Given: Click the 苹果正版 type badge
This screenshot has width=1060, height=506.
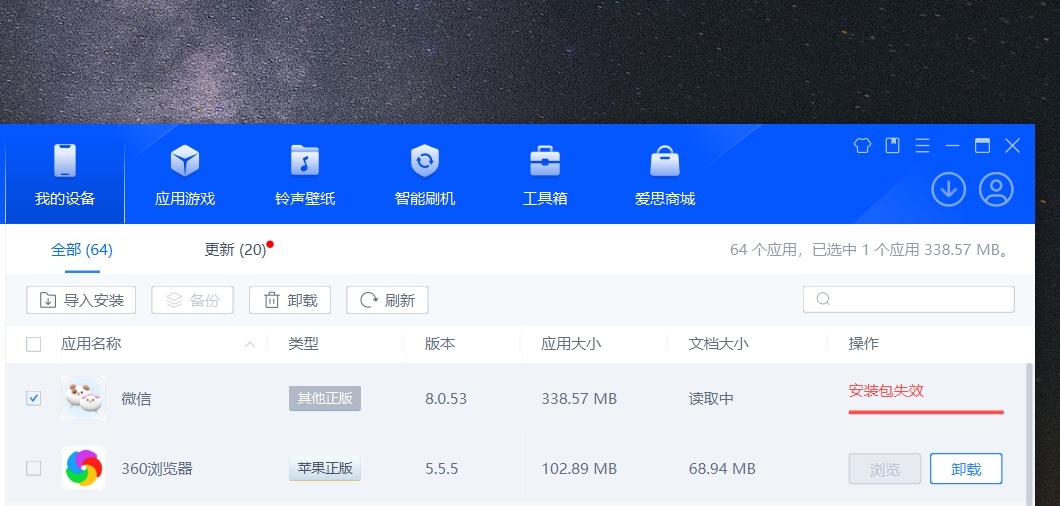Looking at the screenshot, I should pyautogui.click(x=325, y=467).
